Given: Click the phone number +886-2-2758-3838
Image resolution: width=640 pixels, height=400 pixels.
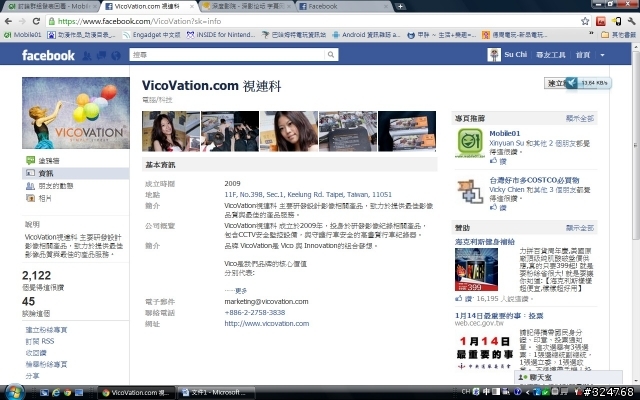Looking at the screenshot, I should 255,313.
